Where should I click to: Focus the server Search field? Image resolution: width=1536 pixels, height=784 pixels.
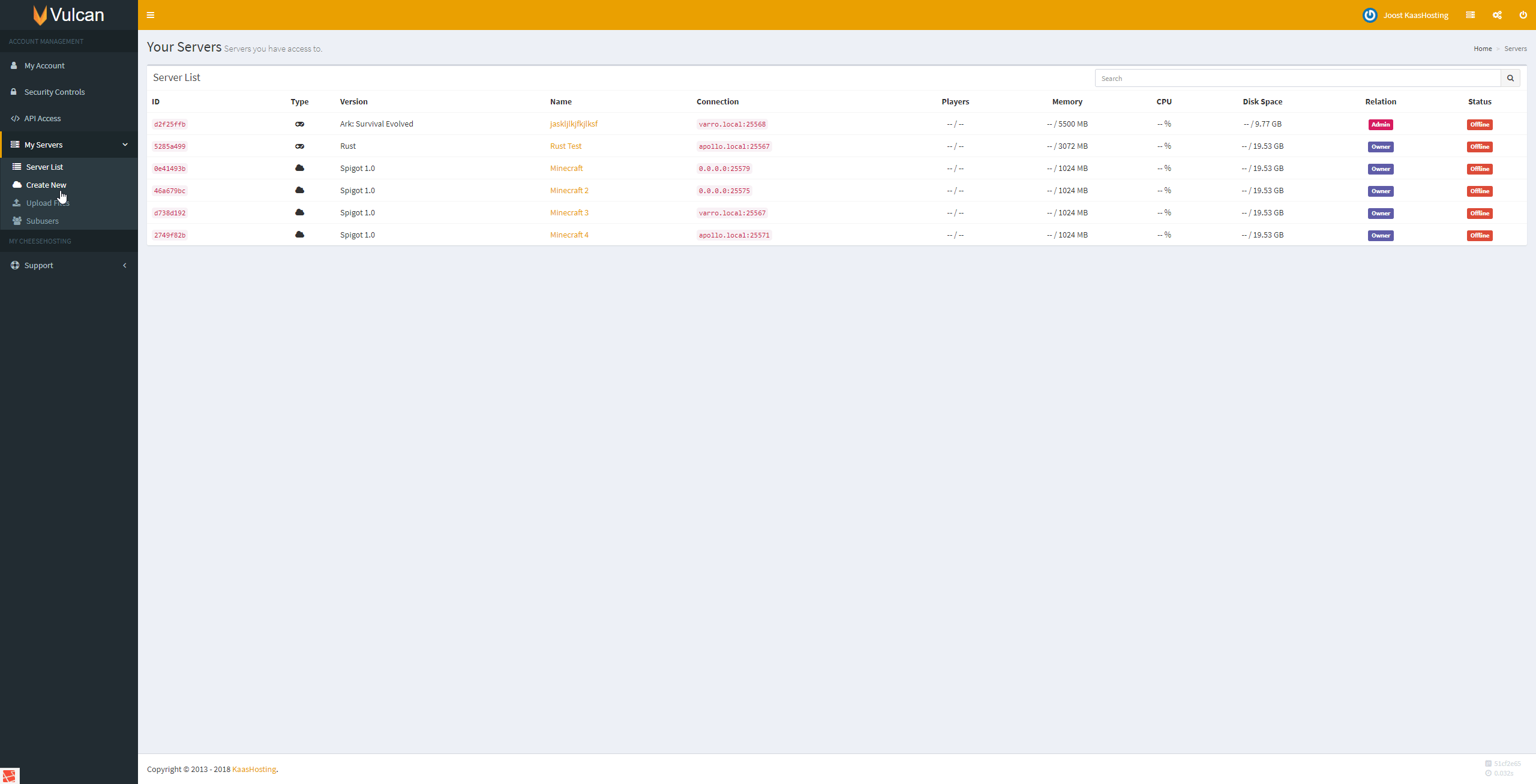[1297, 78]
